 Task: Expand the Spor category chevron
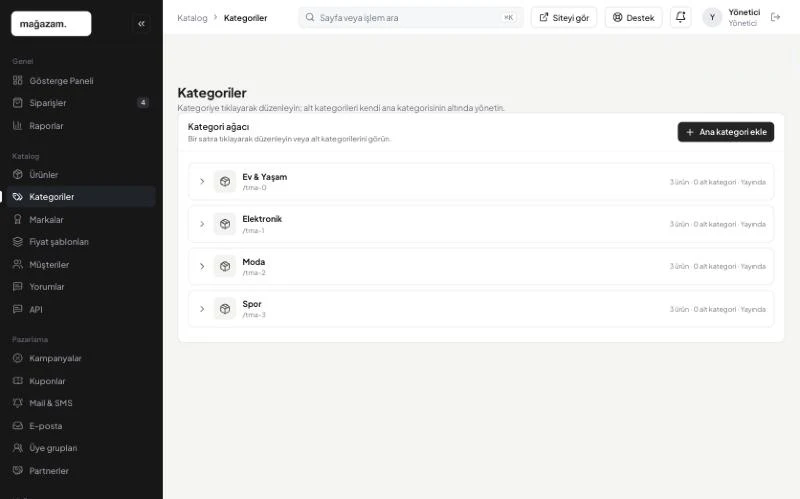[x=202, y=309]
